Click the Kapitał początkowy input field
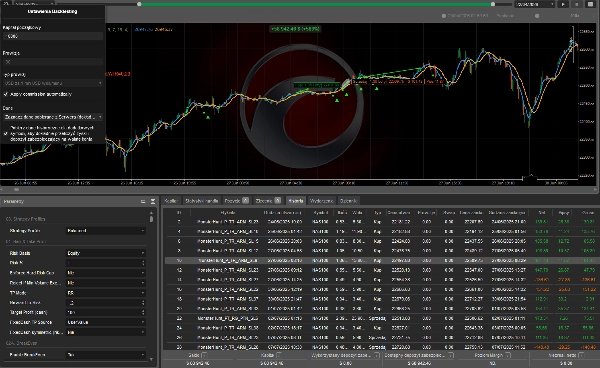Screen dimensions: 600x368 tap(53, 36)
